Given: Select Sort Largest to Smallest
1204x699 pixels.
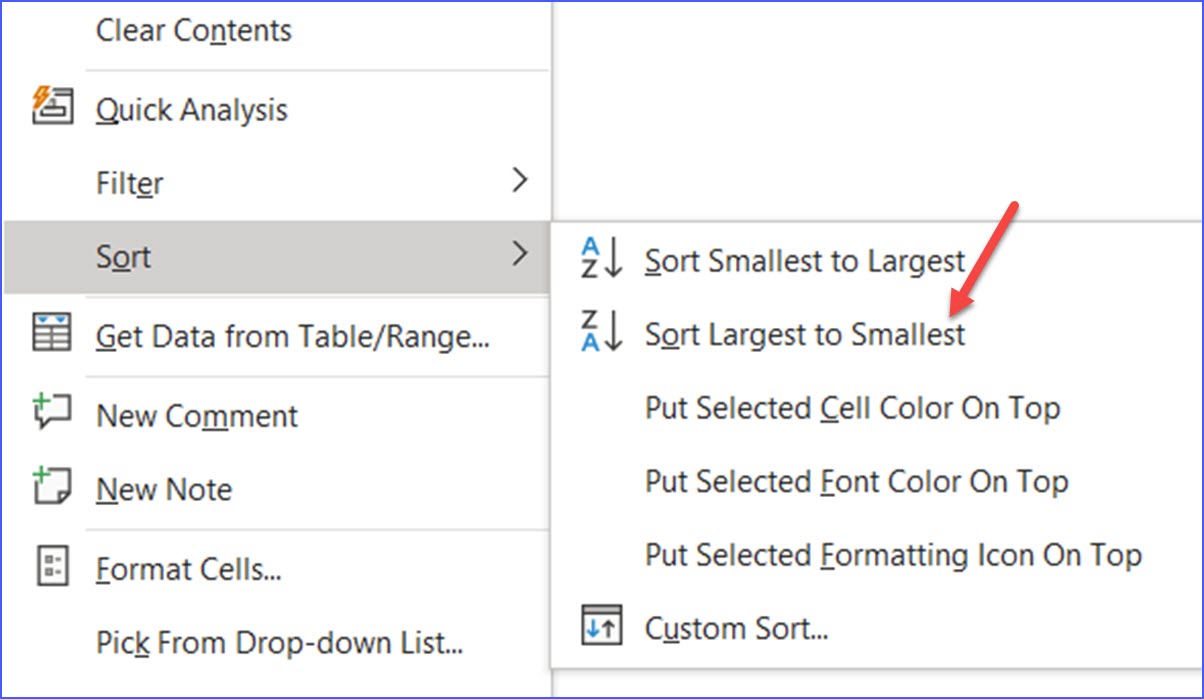Looking at the screenshot, I should pyautogui.click(x=805, y=334).
